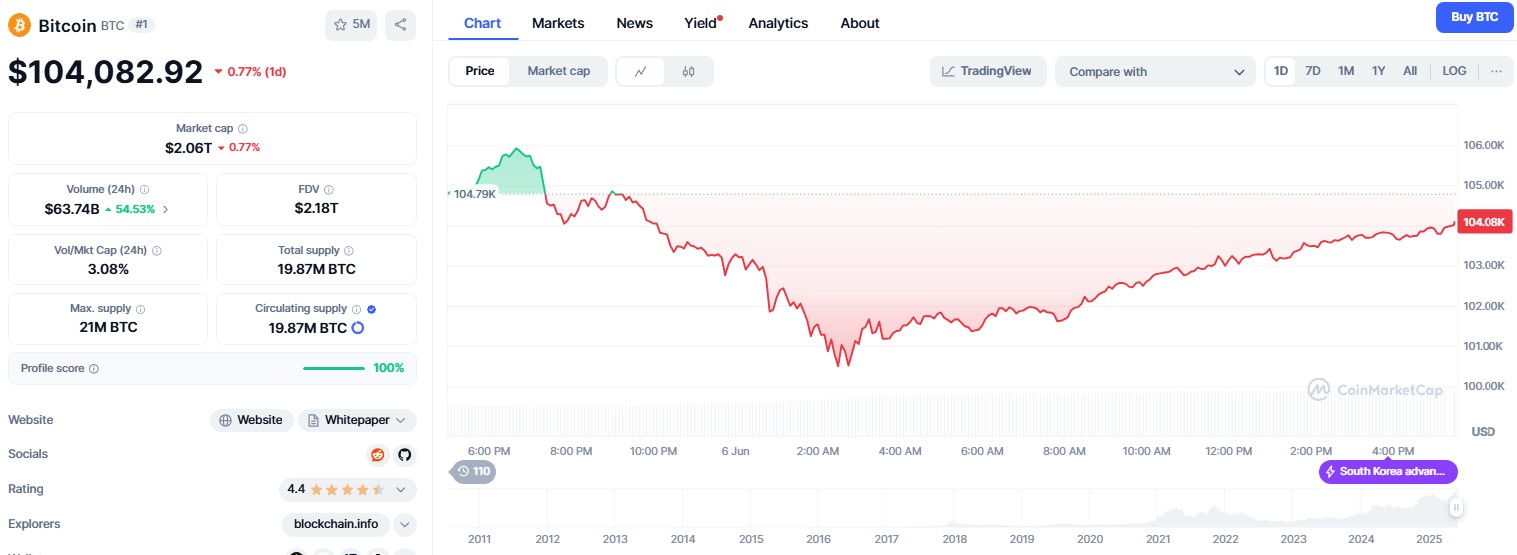Open the Compare with dropdown
Image resolution: width=1517 pixels, height=555 pixels.
tap(1154, 72)
